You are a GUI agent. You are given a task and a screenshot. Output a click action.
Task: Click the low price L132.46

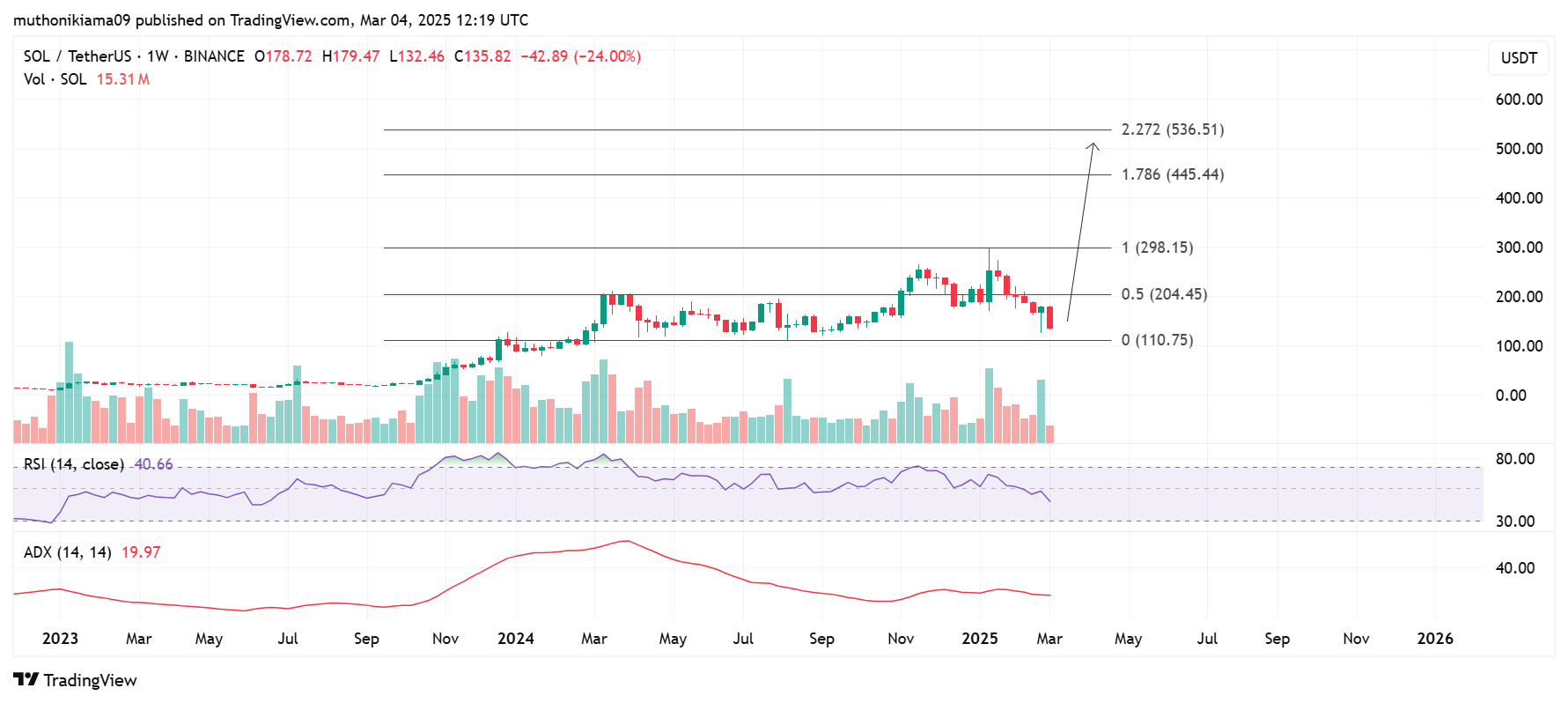pyautogui.click(x=417, y=56)
